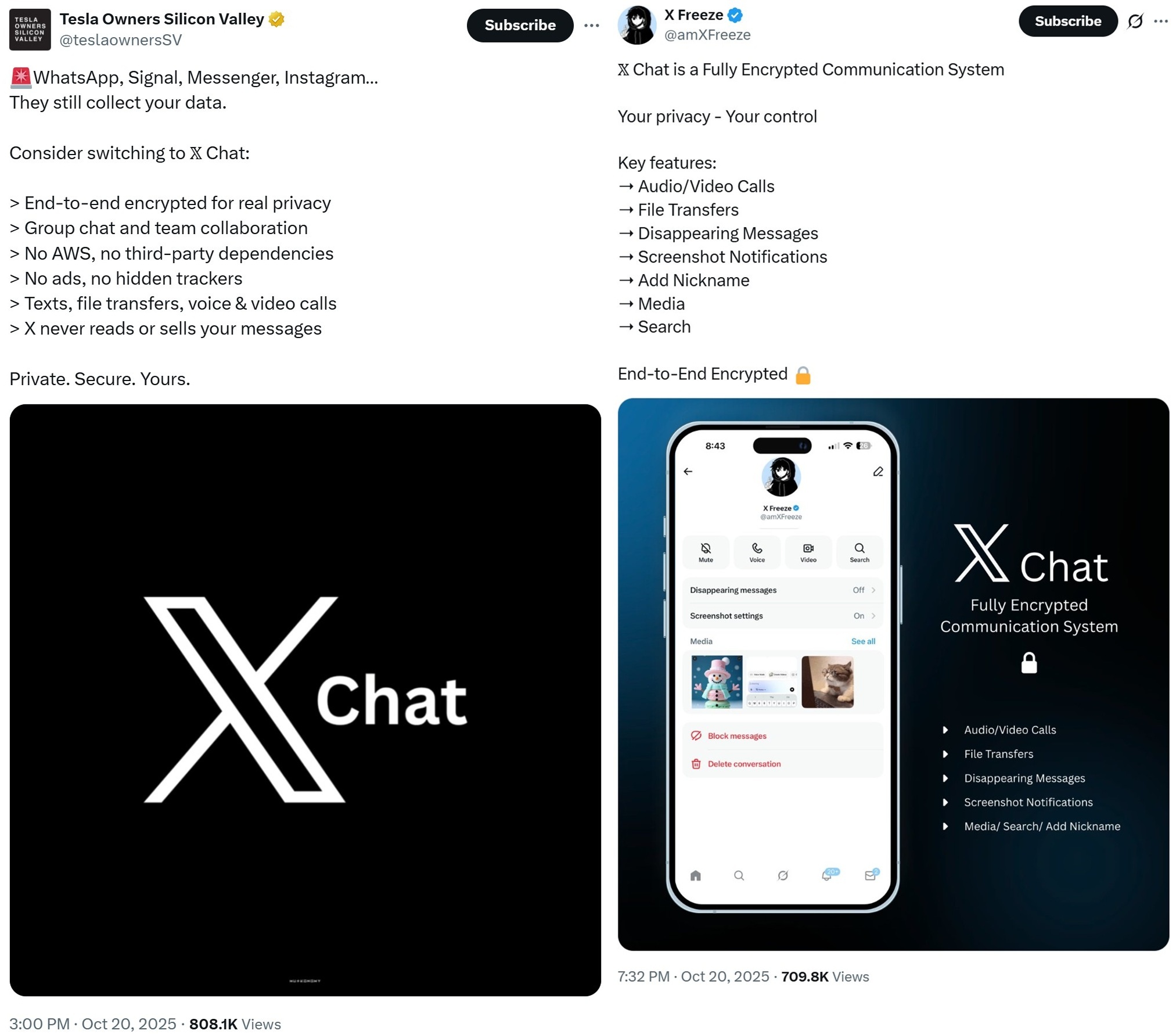Click See all in Media section
The image size is (1176, 1034).
pyautogui.click(x=862, y=641)
